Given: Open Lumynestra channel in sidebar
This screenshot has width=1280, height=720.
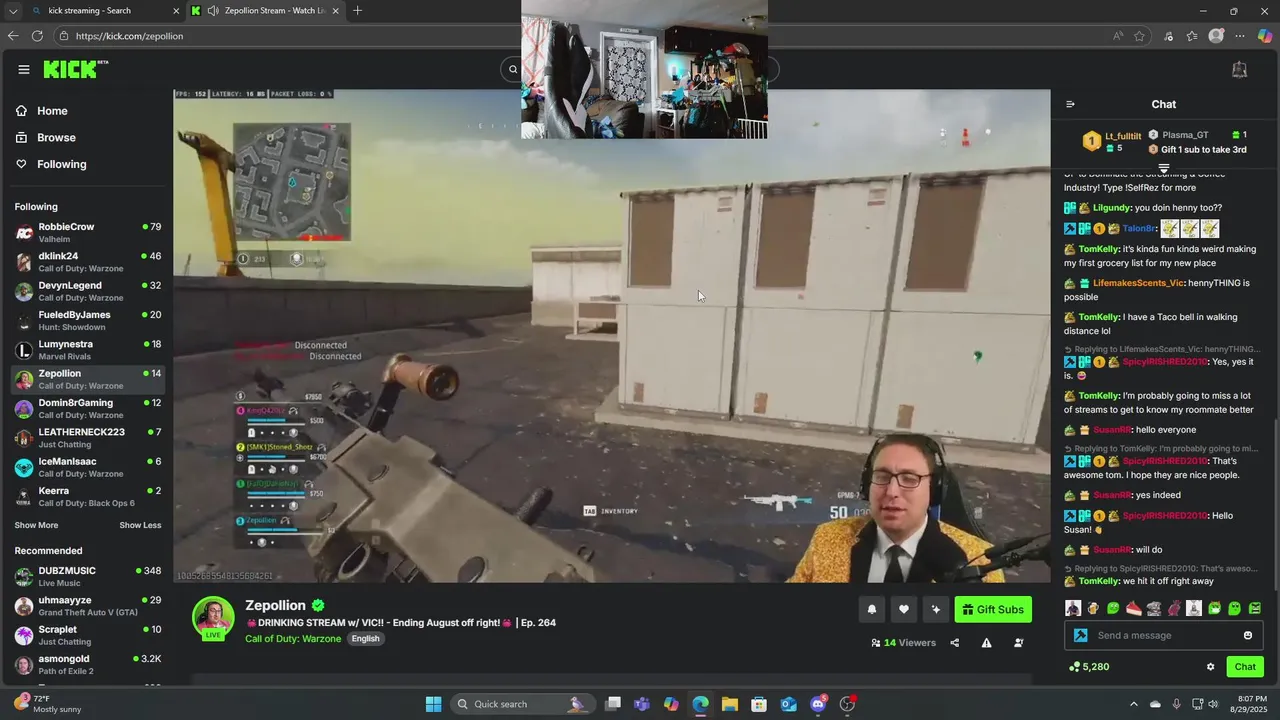Looking at the screenshot, I should click(88, 350).
